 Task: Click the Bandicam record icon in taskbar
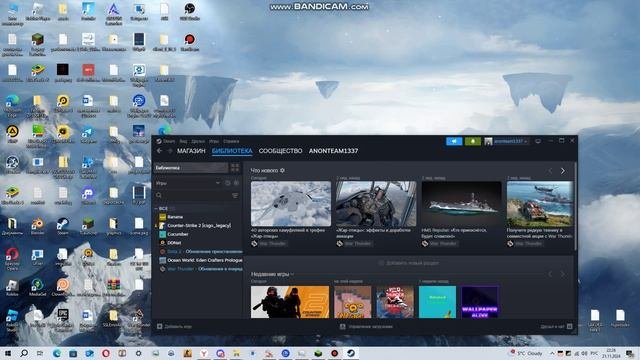(334, 353)
